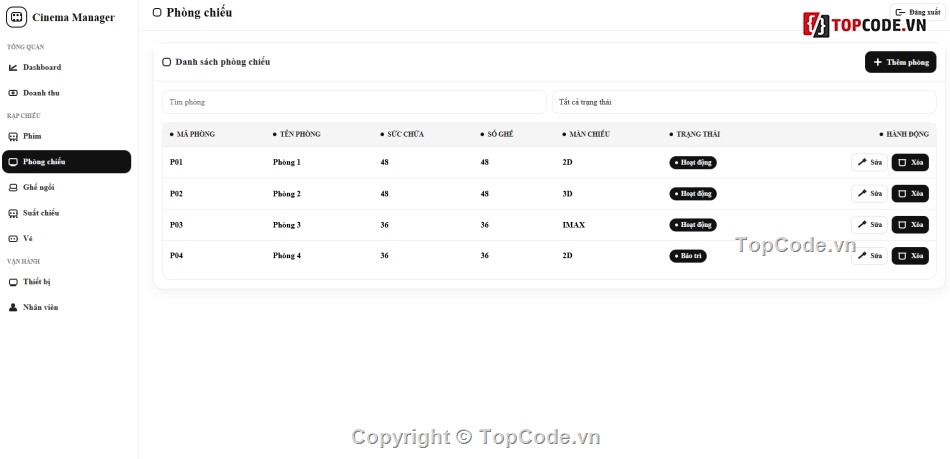Click room name Phòng 3

pyautogui.click(x=287, y=225)
